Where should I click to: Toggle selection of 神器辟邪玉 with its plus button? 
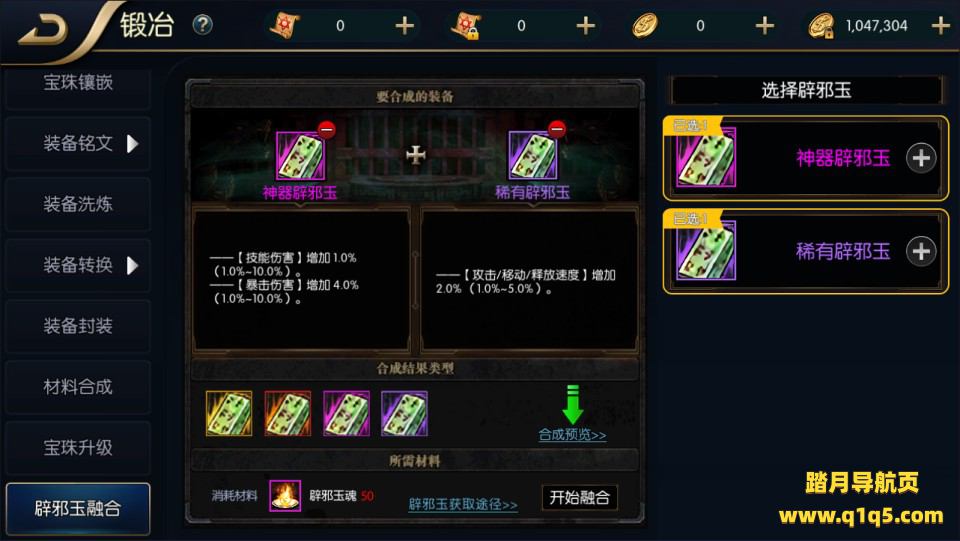click(x=921, y=159)
